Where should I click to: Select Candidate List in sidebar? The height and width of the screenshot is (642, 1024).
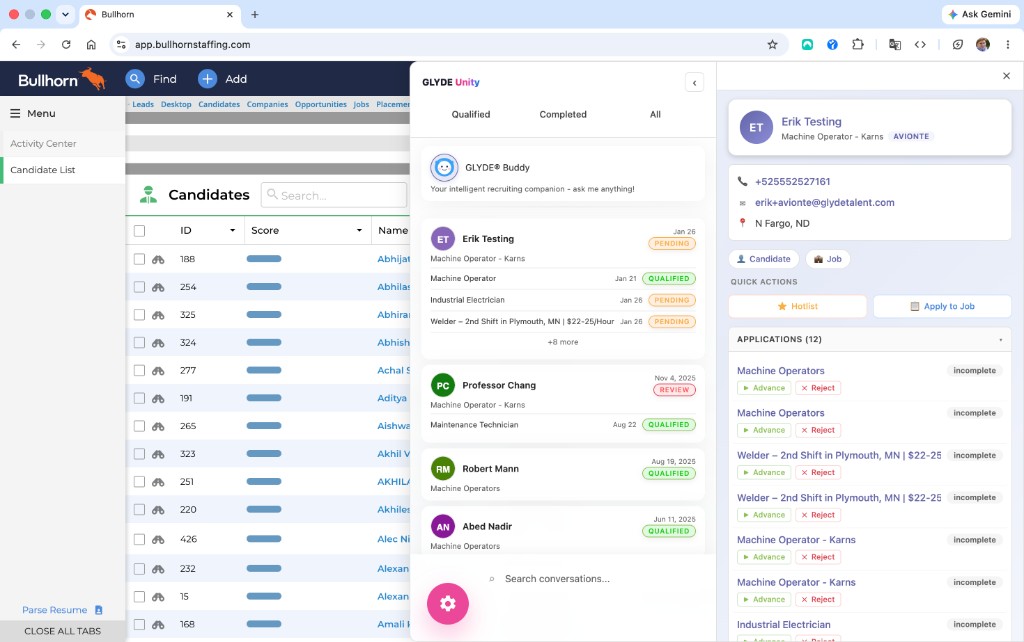[63, 170]
